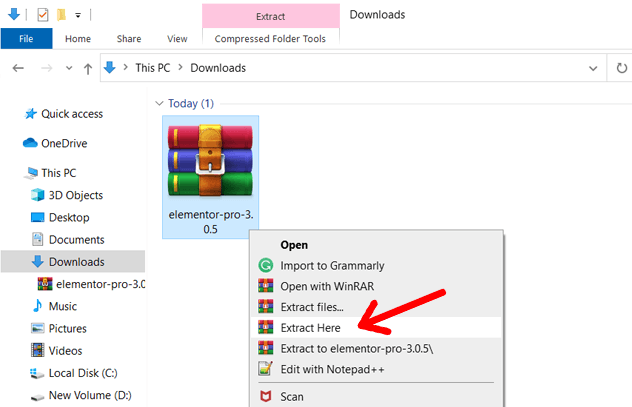This screenshot has height=407, width=632.
Task: Click the New Volume (D:) drive icon
Action: [37, 397]
